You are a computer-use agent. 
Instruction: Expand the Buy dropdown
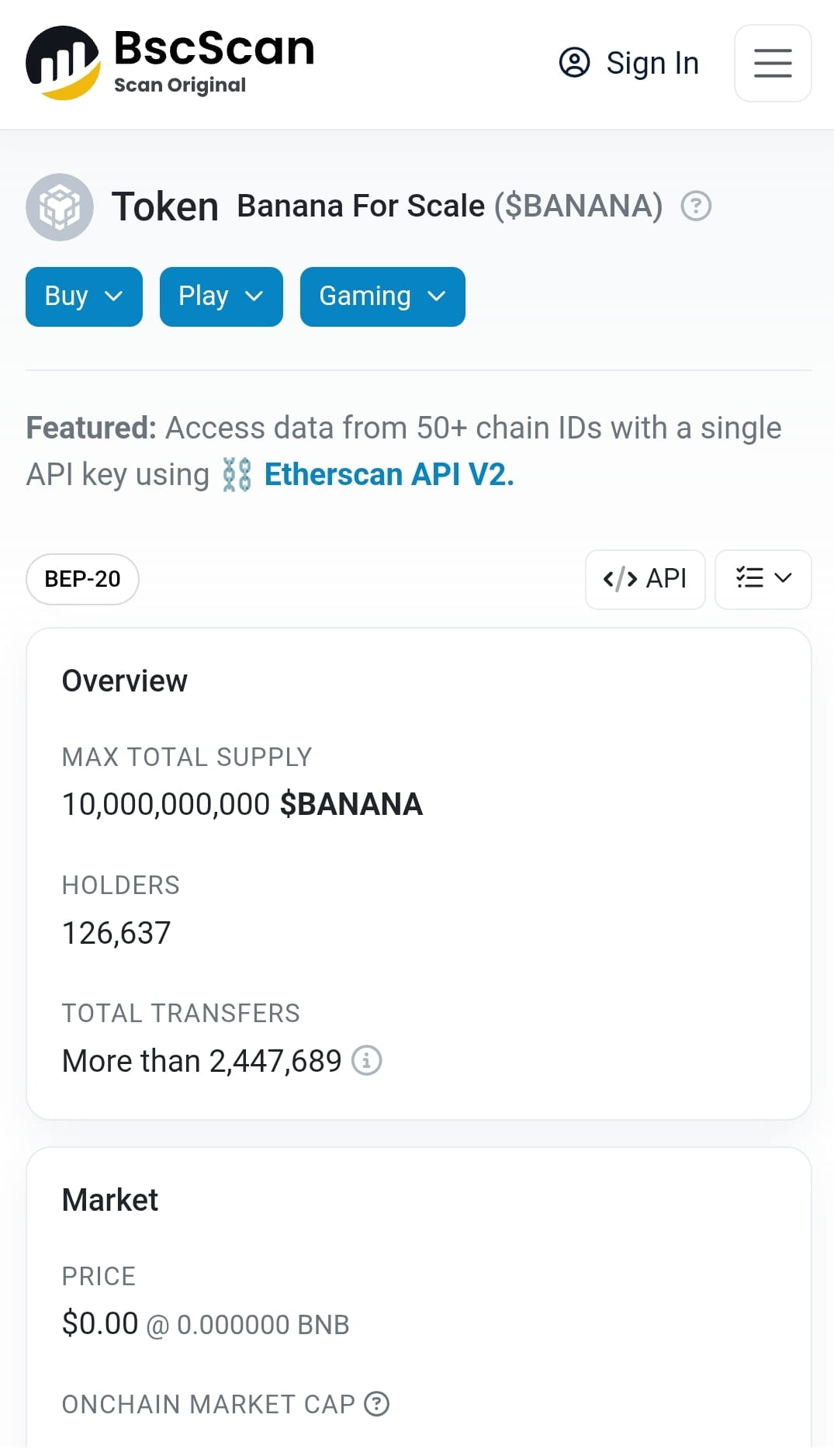(x=84, y=296)
